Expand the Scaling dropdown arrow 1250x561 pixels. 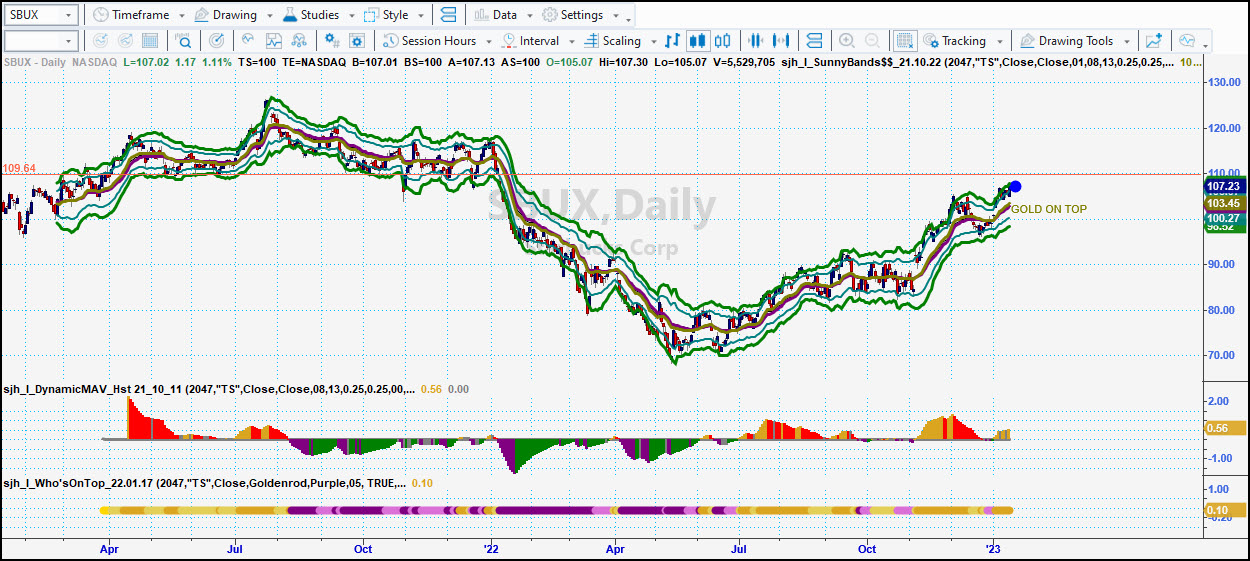click(x=652, y=42)
